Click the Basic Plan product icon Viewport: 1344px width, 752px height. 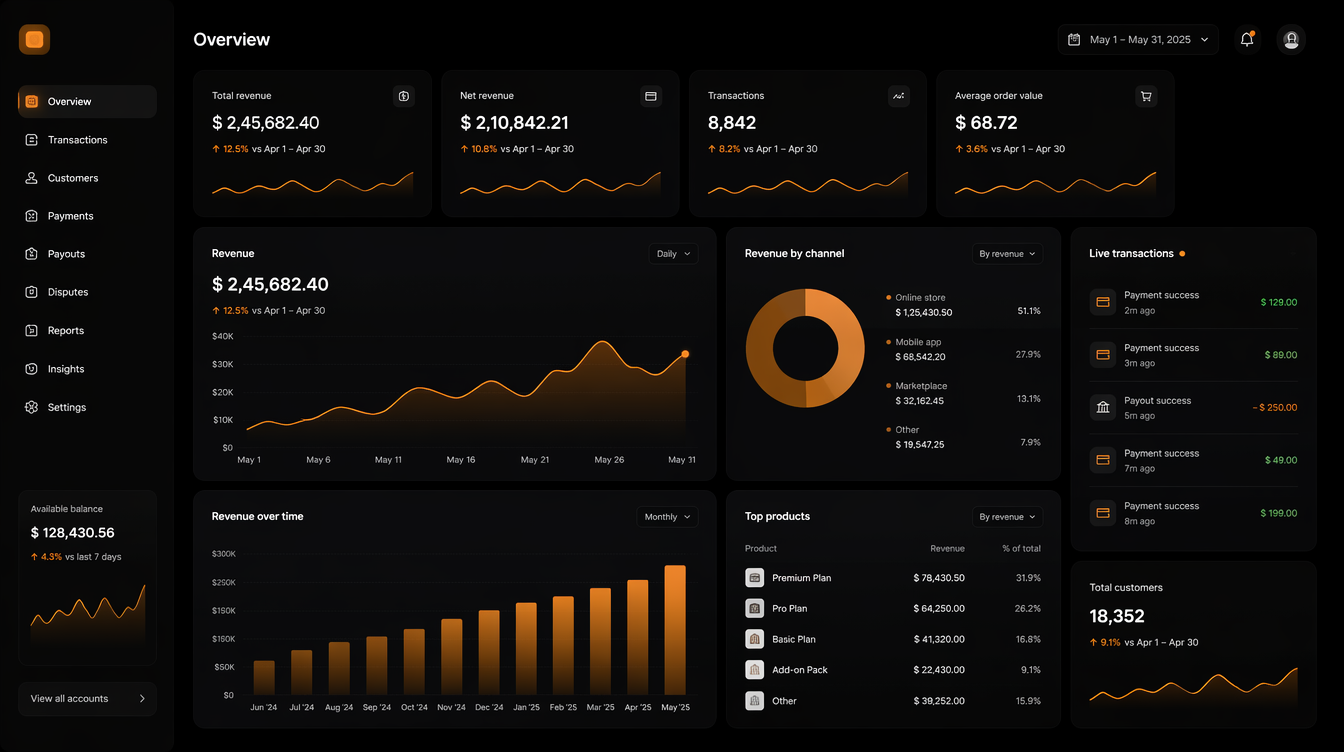(755, 639)
